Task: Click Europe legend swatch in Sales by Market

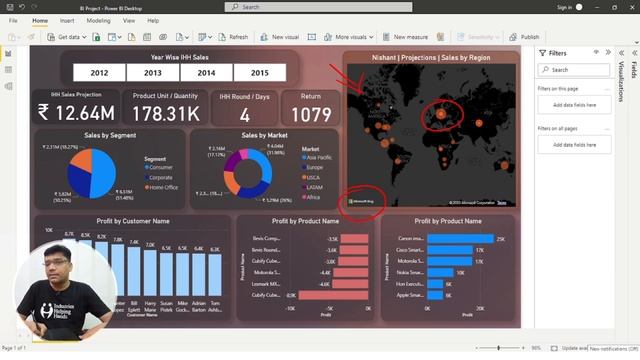Action: coord(304,167)
